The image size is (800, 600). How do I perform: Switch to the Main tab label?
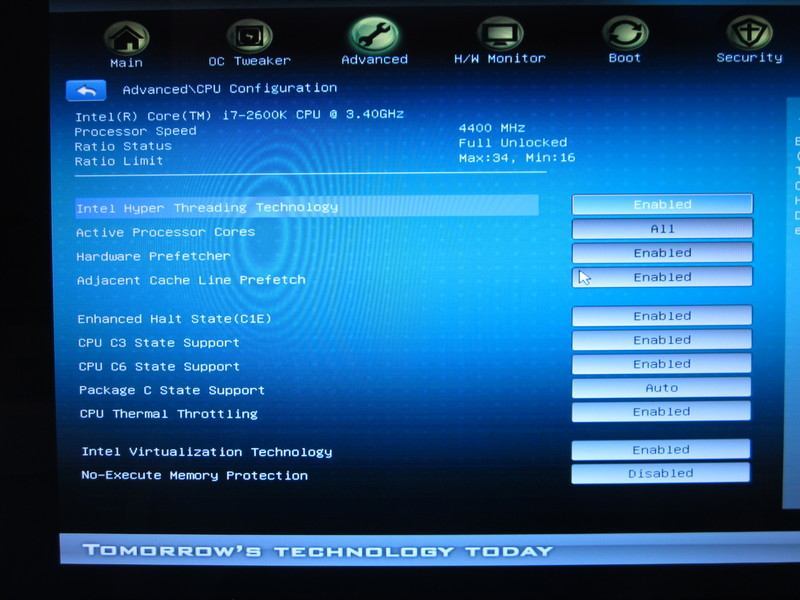[x=127, y=63]
